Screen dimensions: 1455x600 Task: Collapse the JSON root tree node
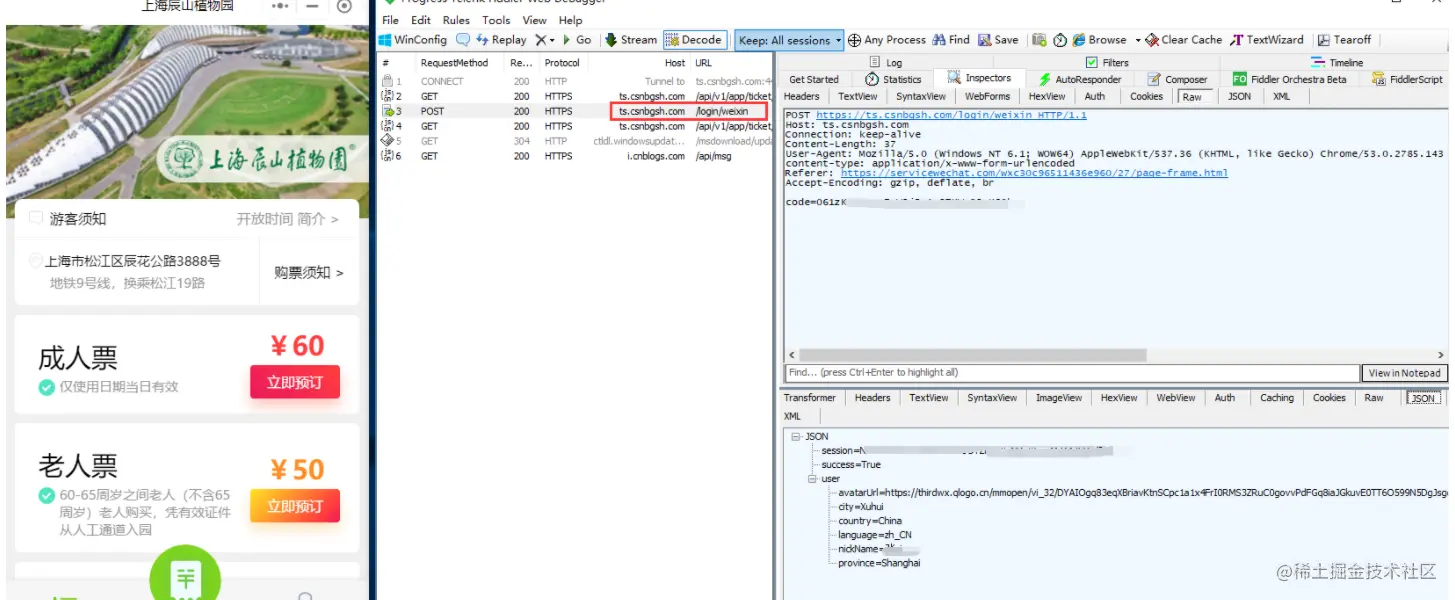796,437
